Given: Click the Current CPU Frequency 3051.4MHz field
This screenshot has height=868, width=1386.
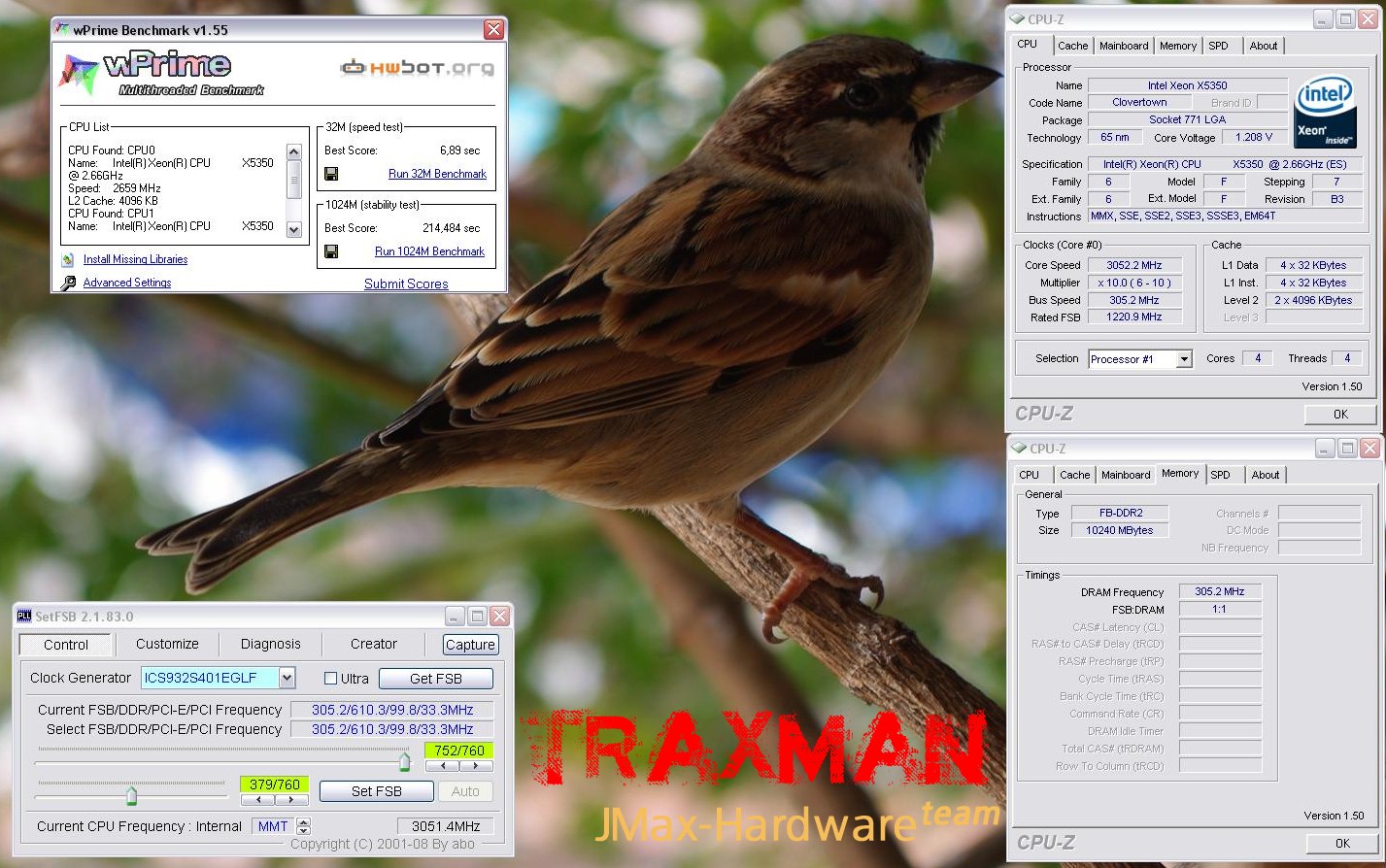Looking at the screenshot, I should 446,826.
